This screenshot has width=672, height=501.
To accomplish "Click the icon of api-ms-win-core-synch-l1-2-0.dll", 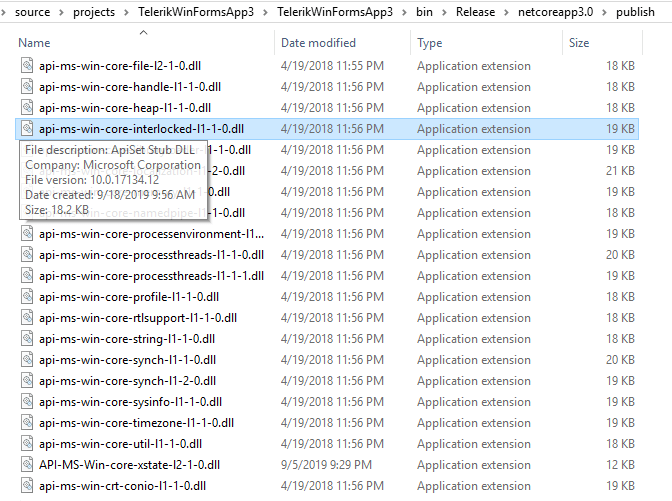I will 27,381.
